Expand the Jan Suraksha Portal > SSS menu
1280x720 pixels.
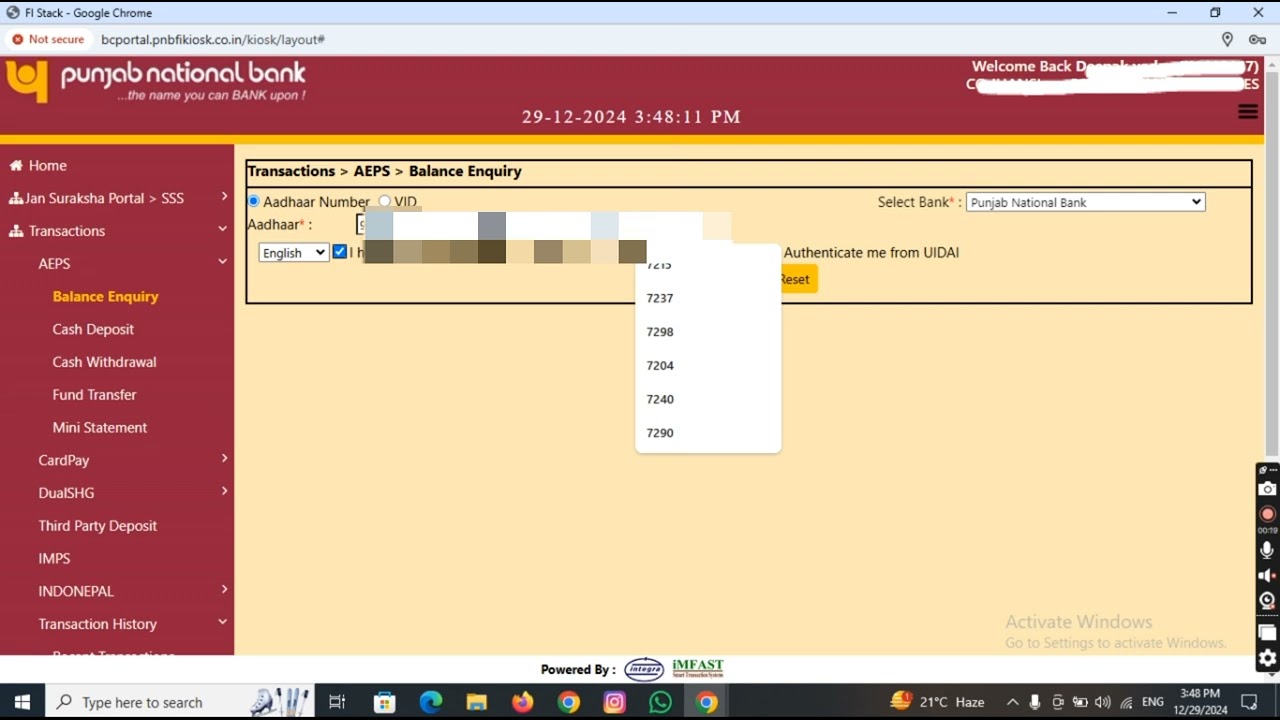tap(117, 198)
